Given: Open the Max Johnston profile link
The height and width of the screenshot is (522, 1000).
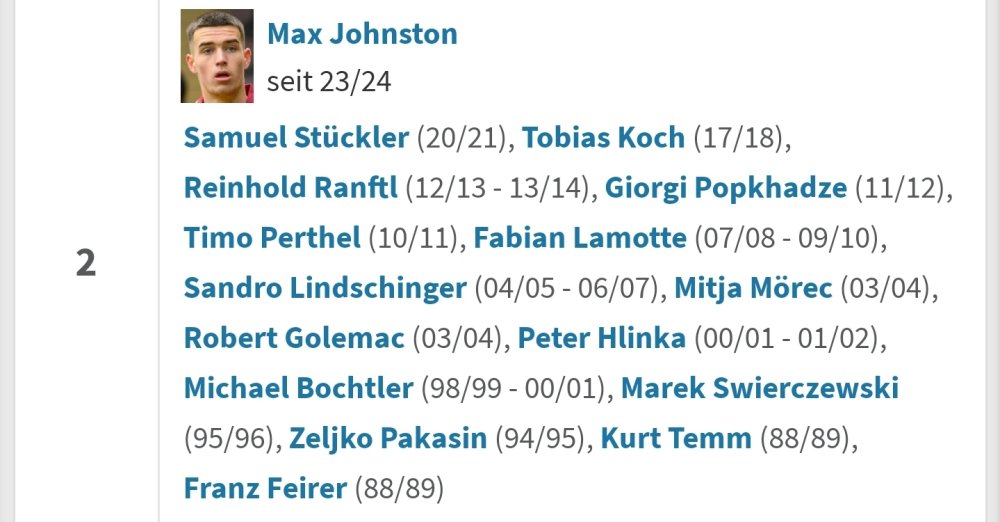Looking at the screenshot, I should (x=362, y=34).
